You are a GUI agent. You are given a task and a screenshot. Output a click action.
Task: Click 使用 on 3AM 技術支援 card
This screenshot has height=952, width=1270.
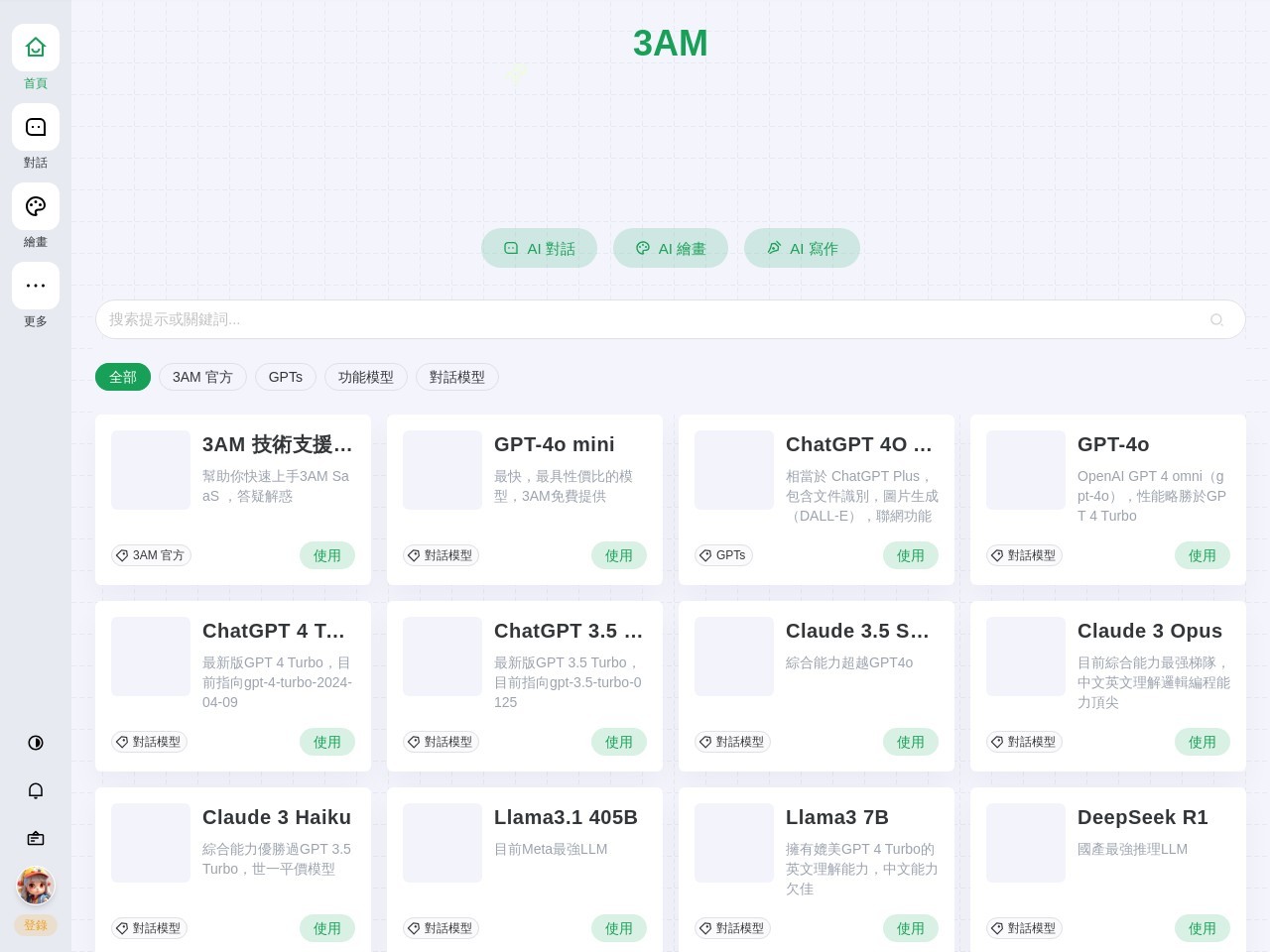327,555
